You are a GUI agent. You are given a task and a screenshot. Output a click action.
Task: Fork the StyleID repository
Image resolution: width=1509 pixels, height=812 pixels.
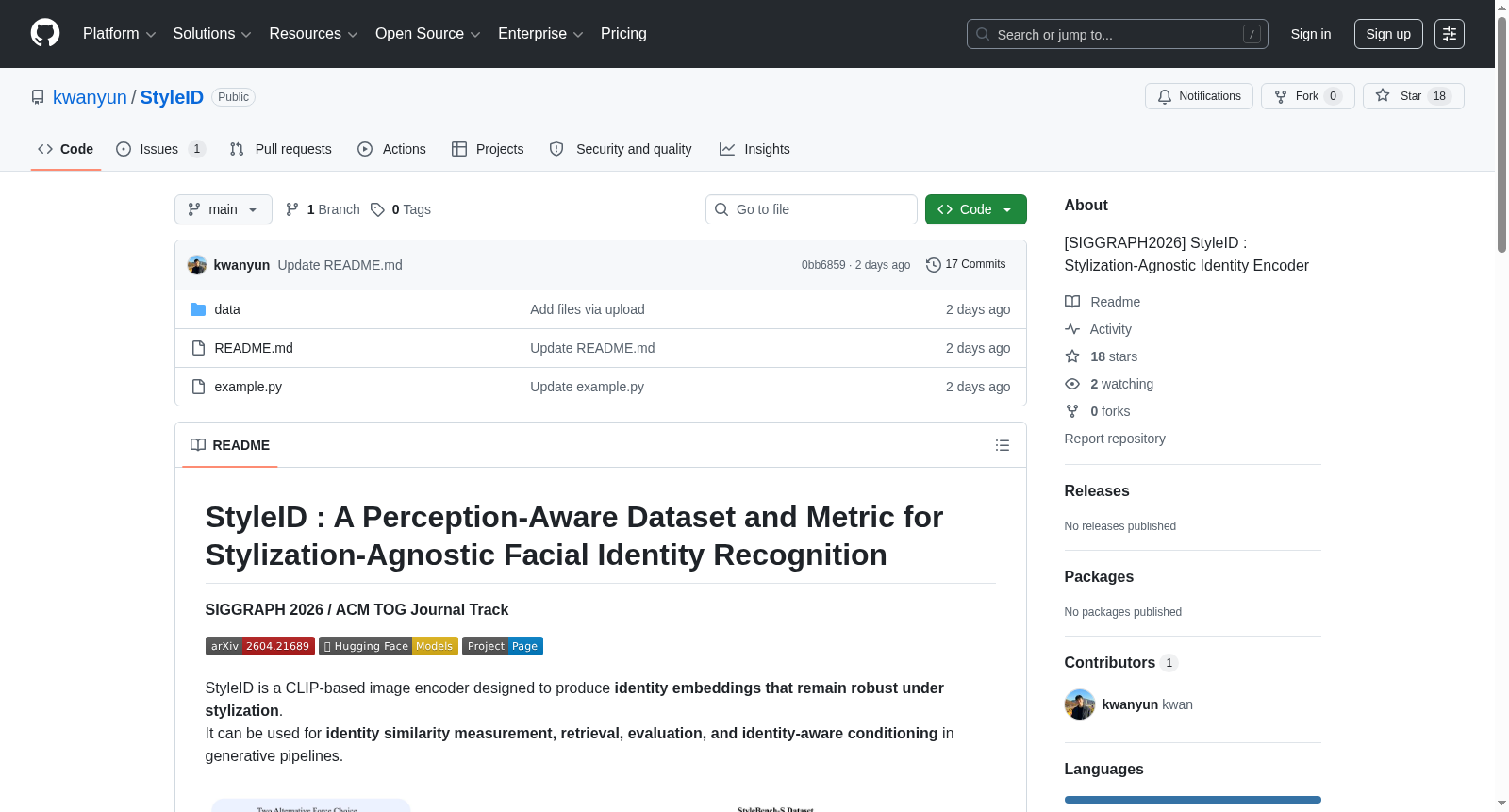[1308, 96]
